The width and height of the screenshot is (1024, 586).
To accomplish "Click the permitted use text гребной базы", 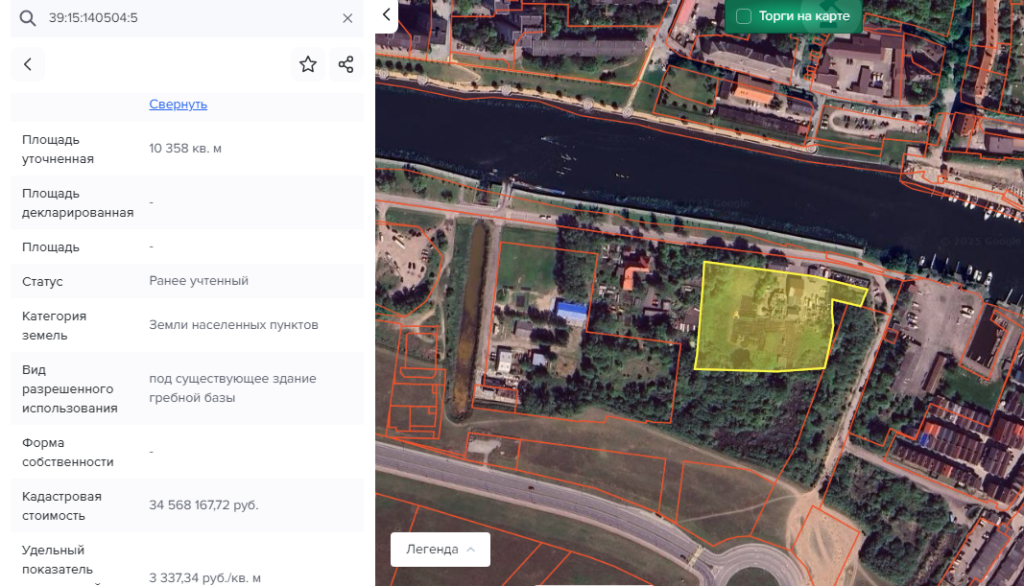I will 192,397.
